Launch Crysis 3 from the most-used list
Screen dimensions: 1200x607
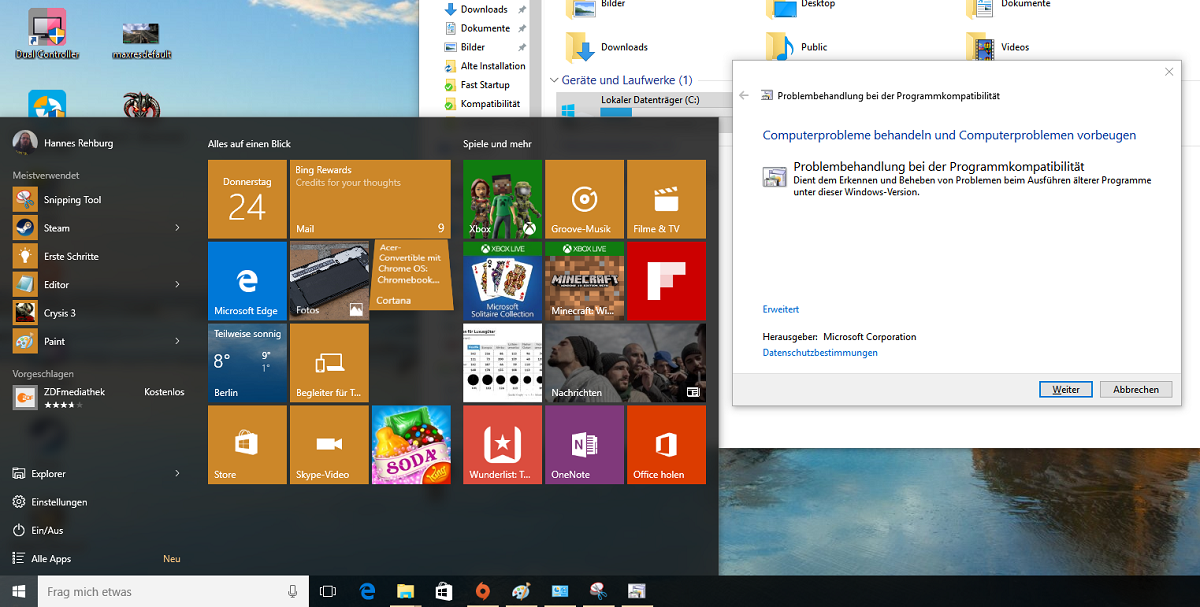[x=98, y=313]
